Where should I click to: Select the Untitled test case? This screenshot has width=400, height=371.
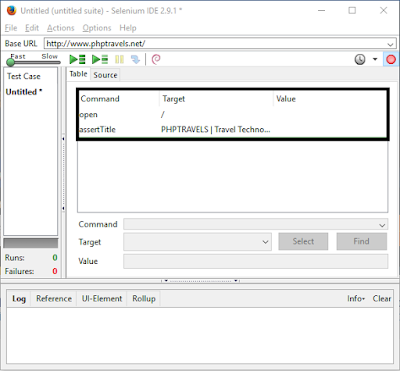point(24,92)
